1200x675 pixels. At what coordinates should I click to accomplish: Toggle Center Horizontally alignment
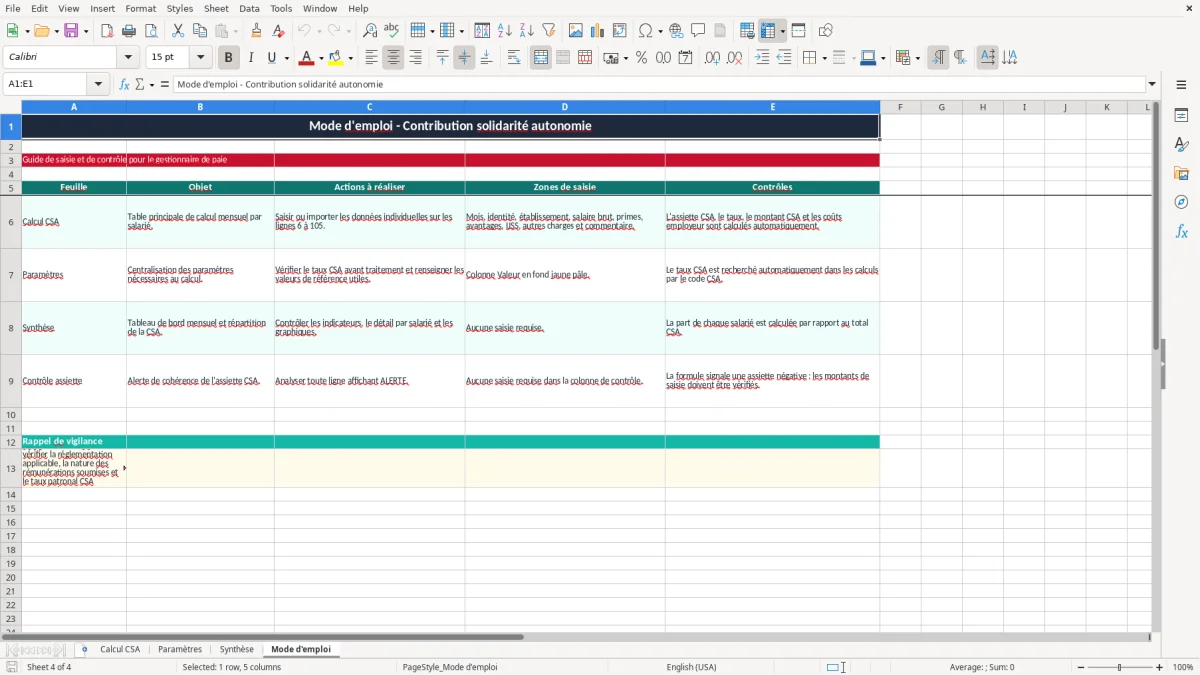393,58
